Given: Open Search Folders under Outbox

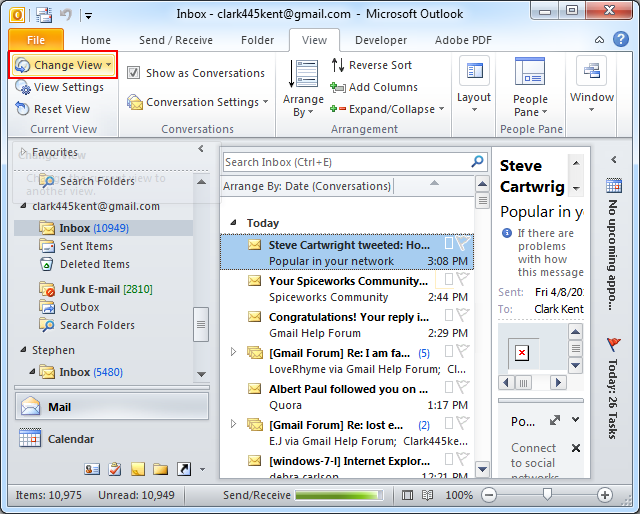Looking at the screenshot, I should (x=97, y=325).
